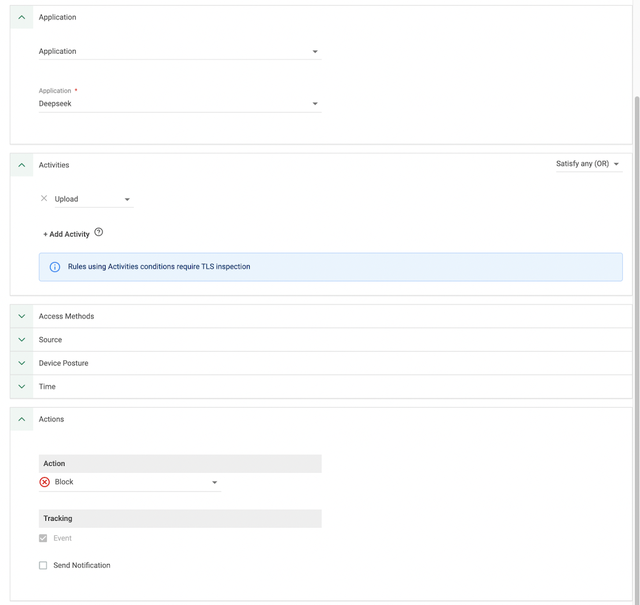Open the Deepseek application dropdown
The width and height of the screenshot is (640, 605).
pos(180,104)
